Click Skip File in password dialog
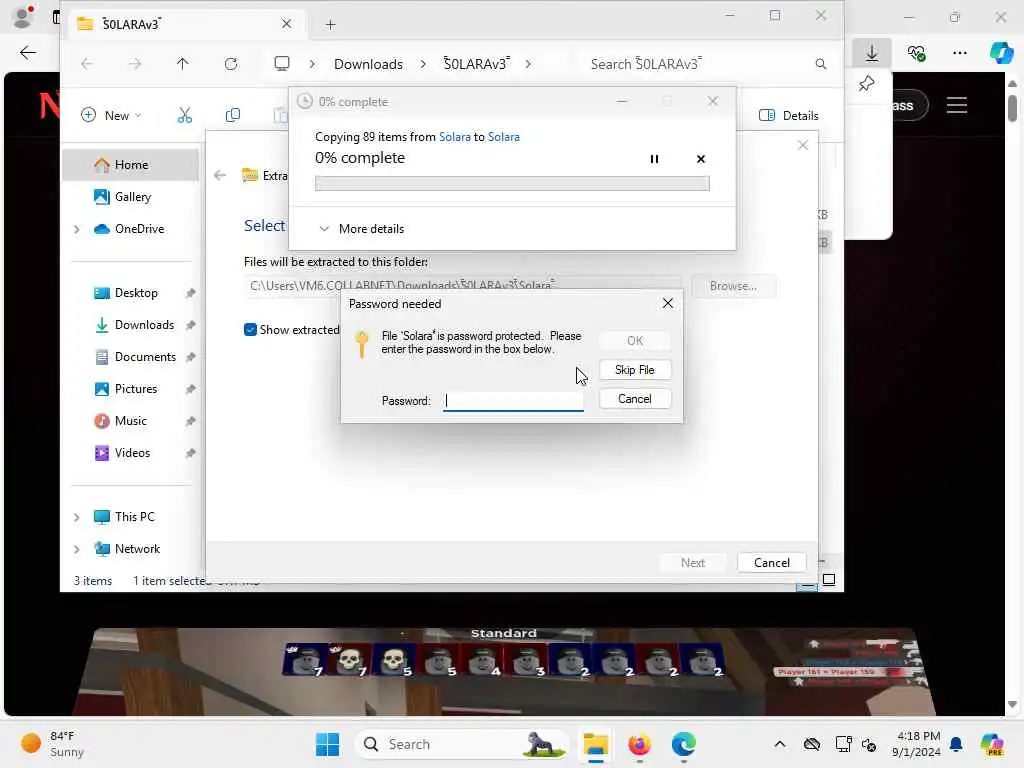Viewport: 1024px width, 768px height. [635, 370]
